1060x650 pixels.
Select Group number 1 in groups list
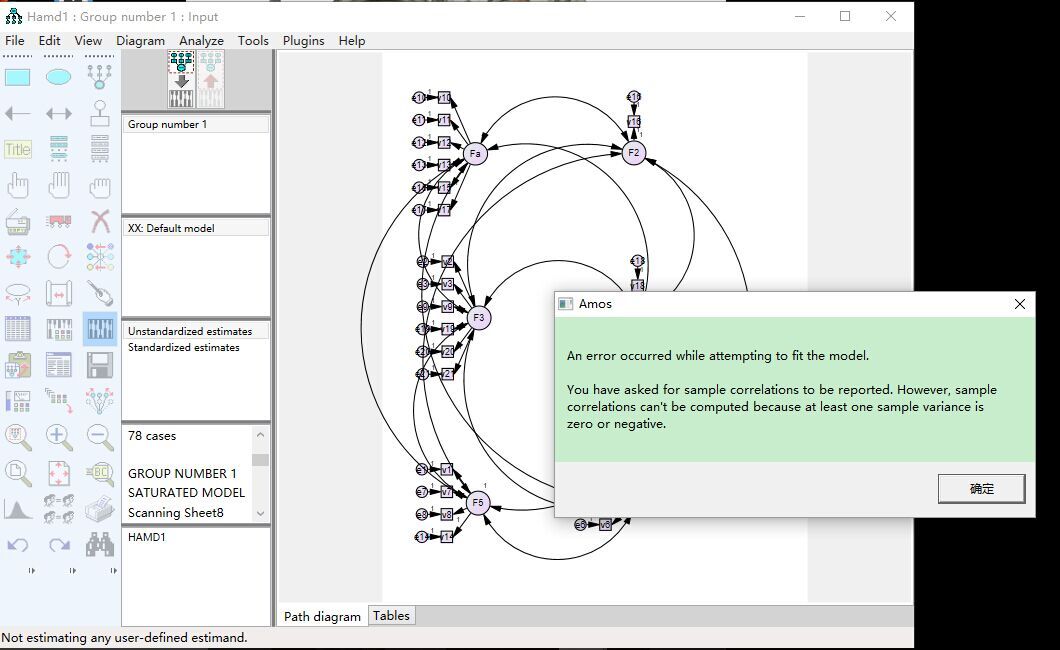pyautogui.click(x=195, y=124)
